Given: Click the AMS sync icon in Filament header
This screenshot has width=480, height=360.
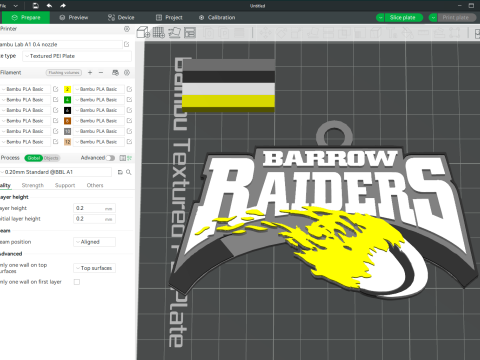Looking at the screenshot, I should pyautogui.click(x=115, y=73).
